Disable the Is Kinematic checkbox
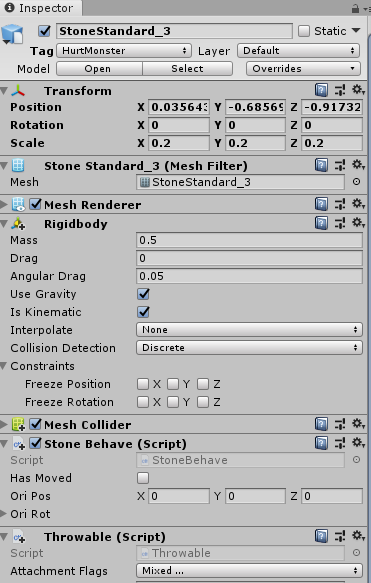The image size is (371, 583). [x=143, y=312]
